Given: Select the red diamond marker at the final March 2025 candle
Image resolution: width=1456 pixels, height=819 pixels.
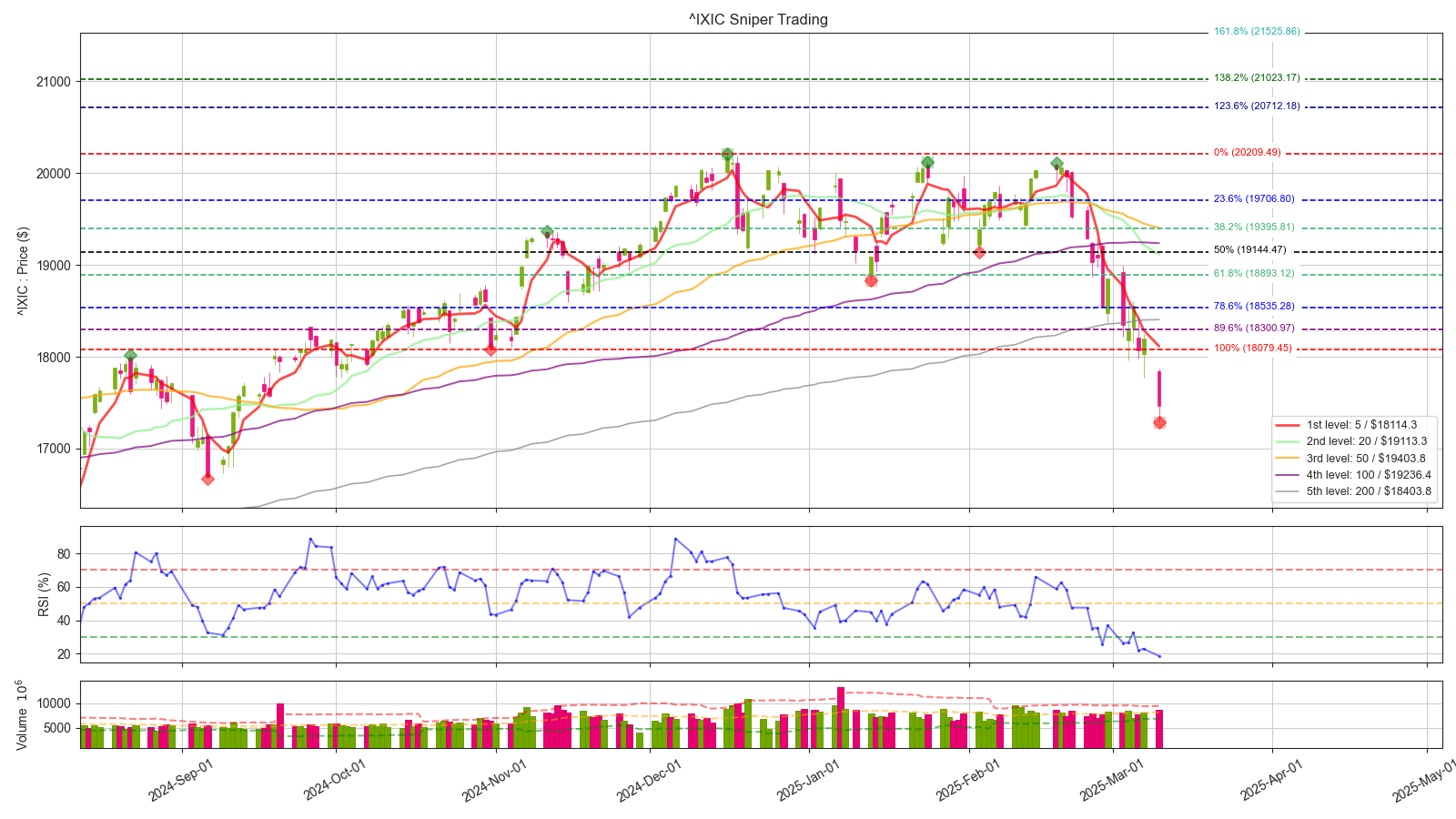Looking at the screenshot, I should pyautogui.click(x=1159, y=422).
